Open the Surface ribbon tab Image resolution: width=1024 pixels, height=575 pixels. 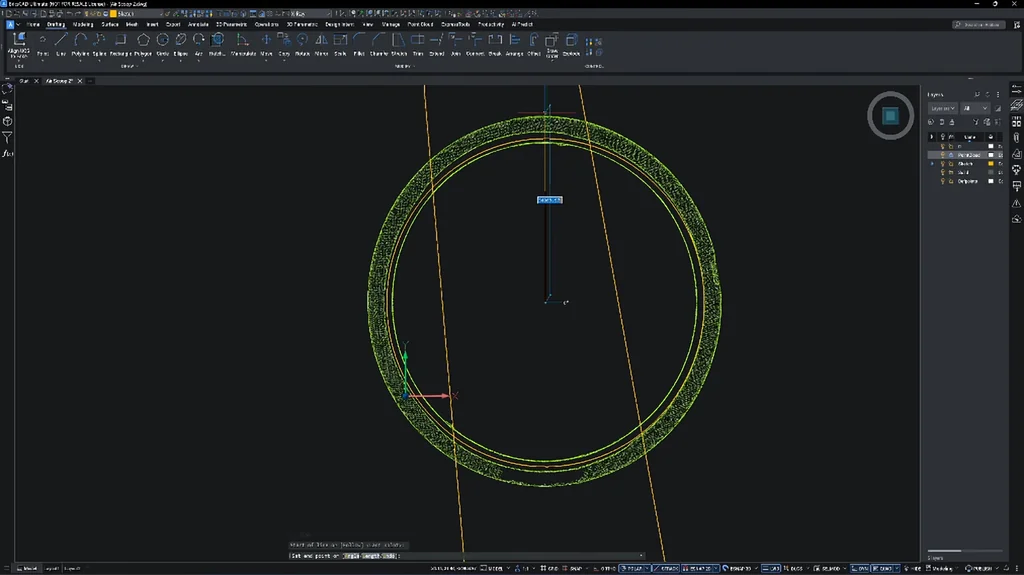pos(110,25)
